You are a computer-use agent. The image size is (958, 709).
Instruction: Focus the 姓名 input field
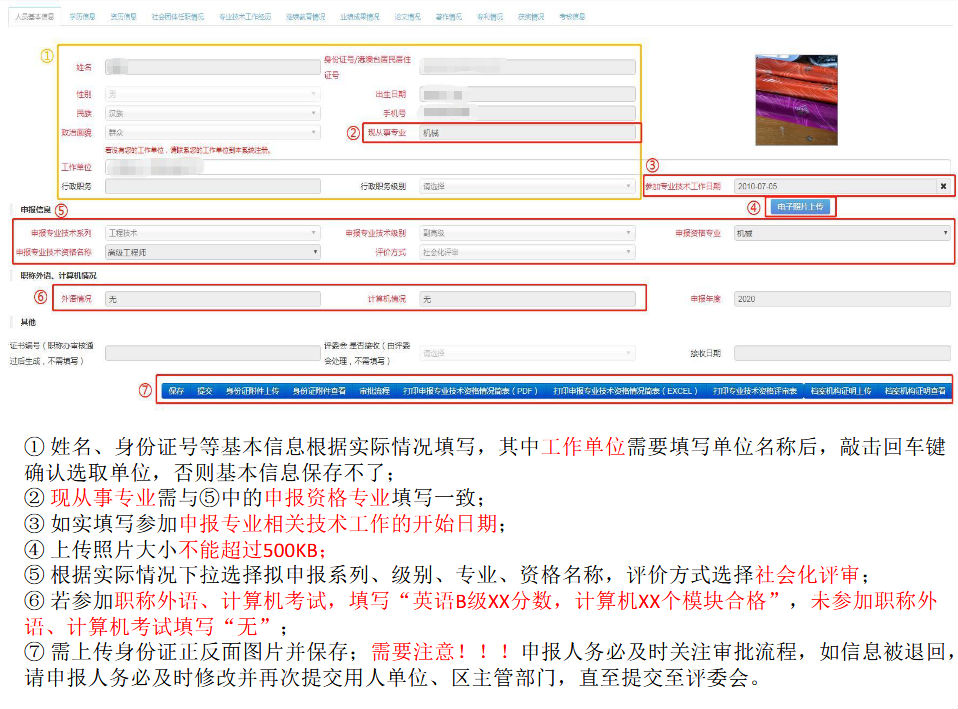213,67
